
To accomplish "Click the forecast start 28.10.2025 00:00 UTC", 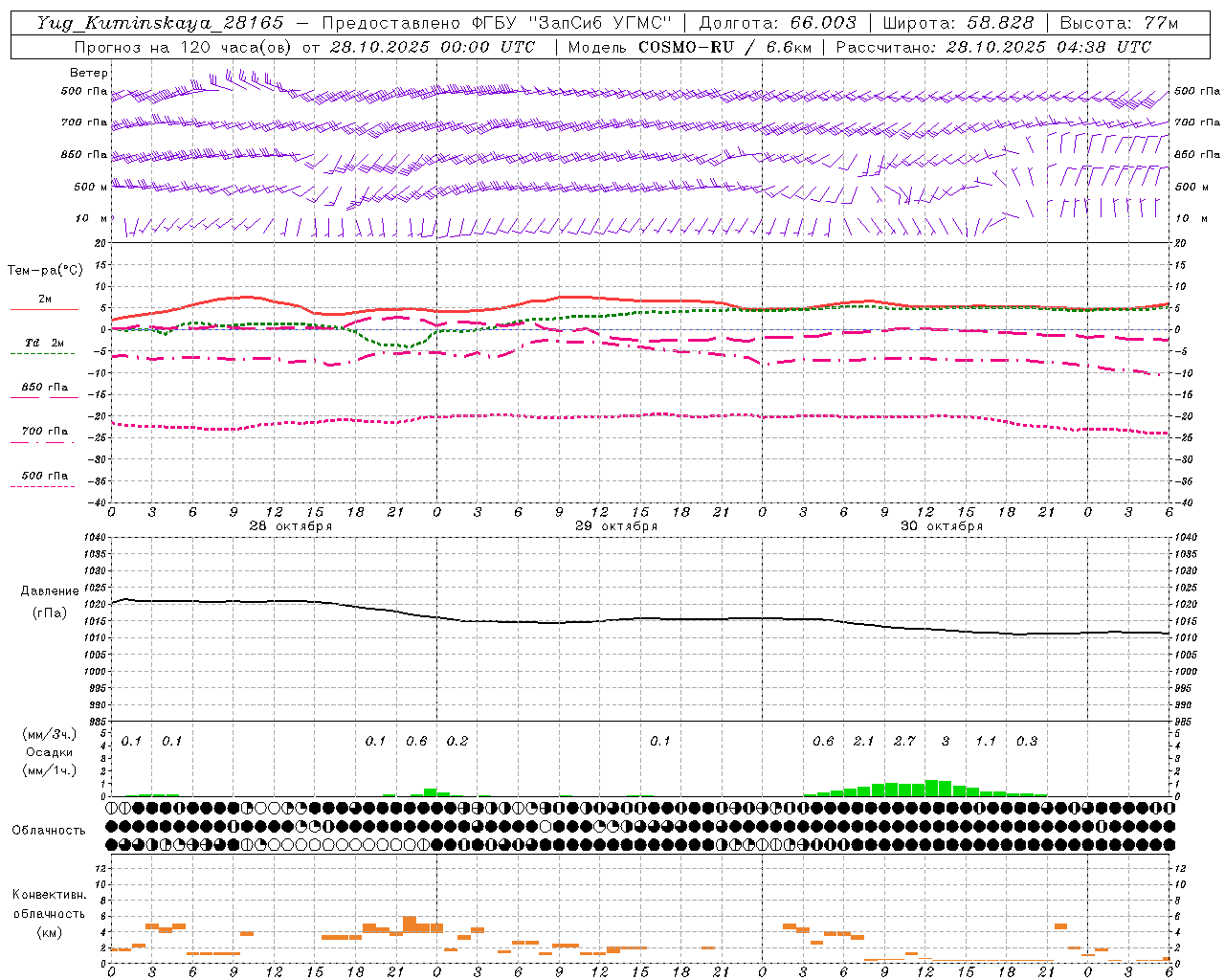I will (433, 47).
